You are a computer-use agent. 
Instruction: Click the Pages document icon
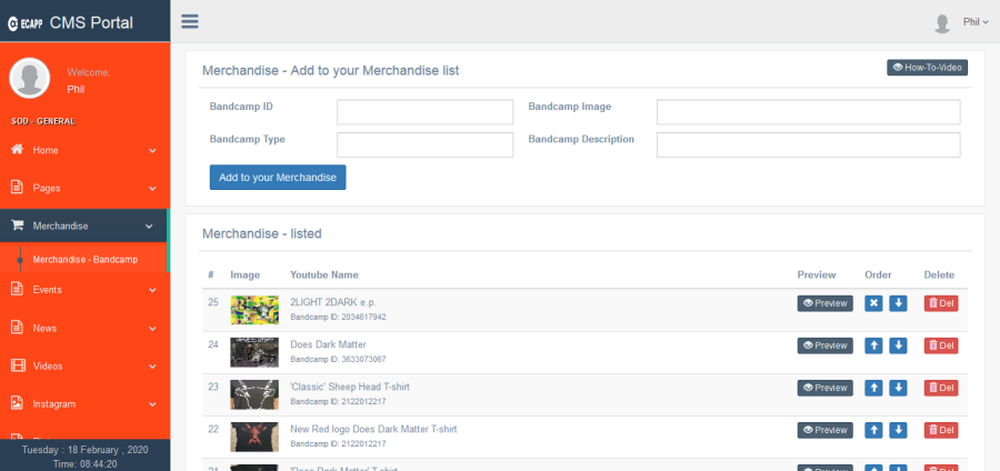(18, 188)
